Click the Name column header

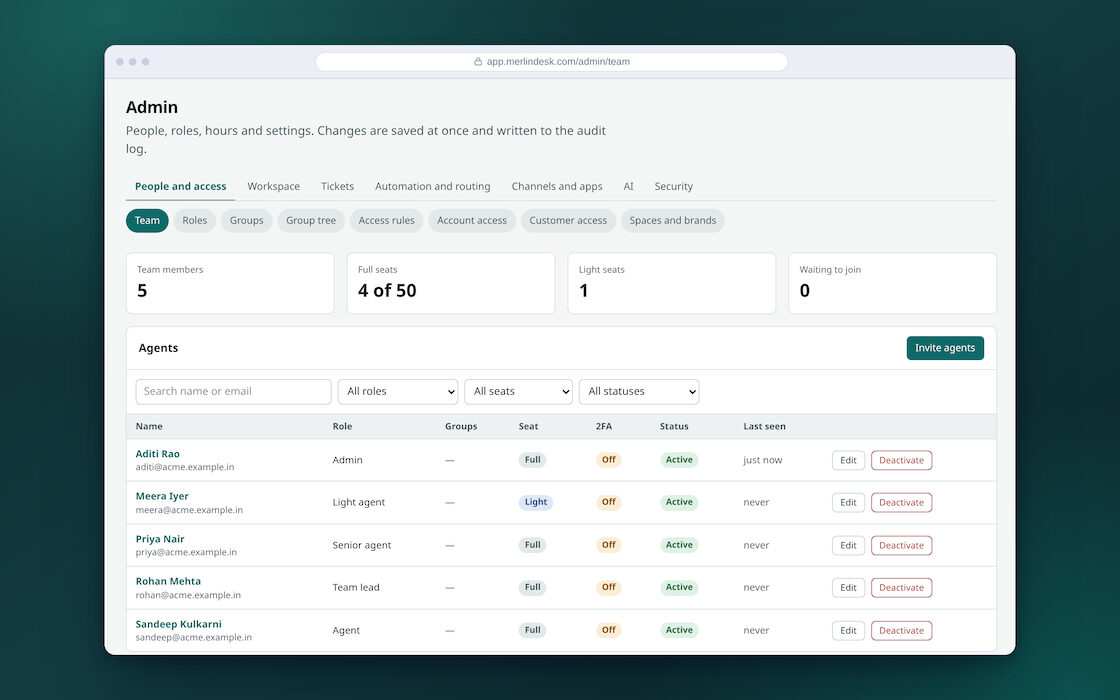149,426
